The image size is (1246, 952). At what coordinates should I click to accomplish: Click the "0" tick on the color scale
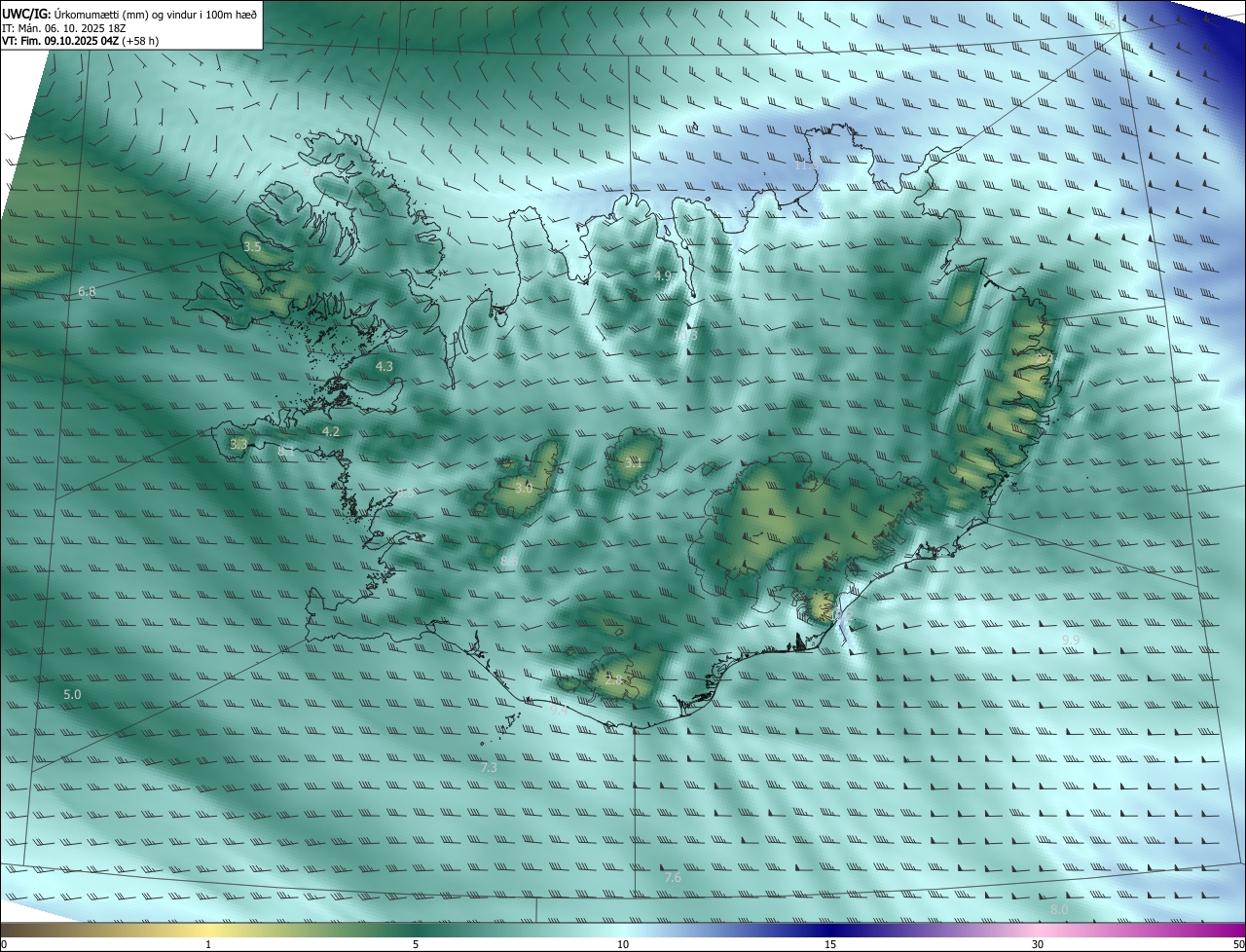(x=4, y=944)
